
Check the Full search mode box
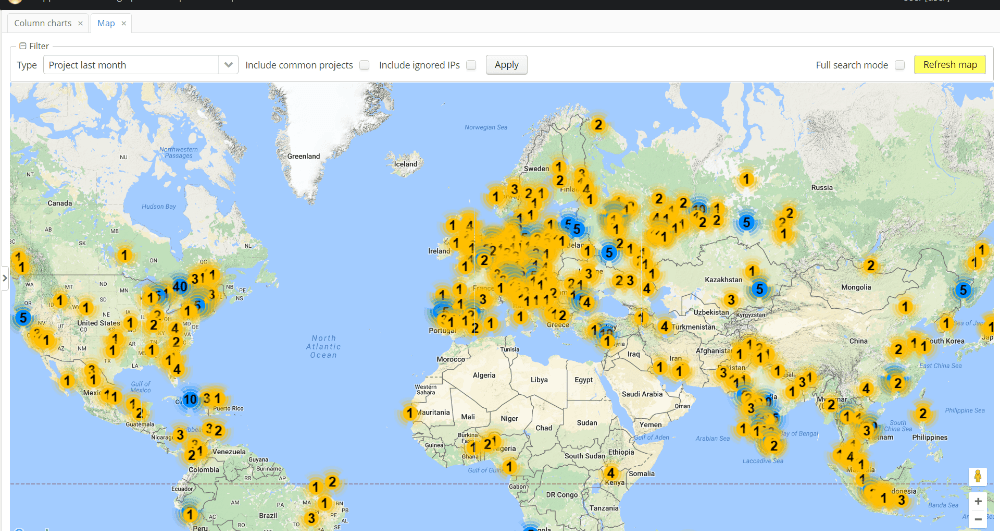(x=900, y=65)
